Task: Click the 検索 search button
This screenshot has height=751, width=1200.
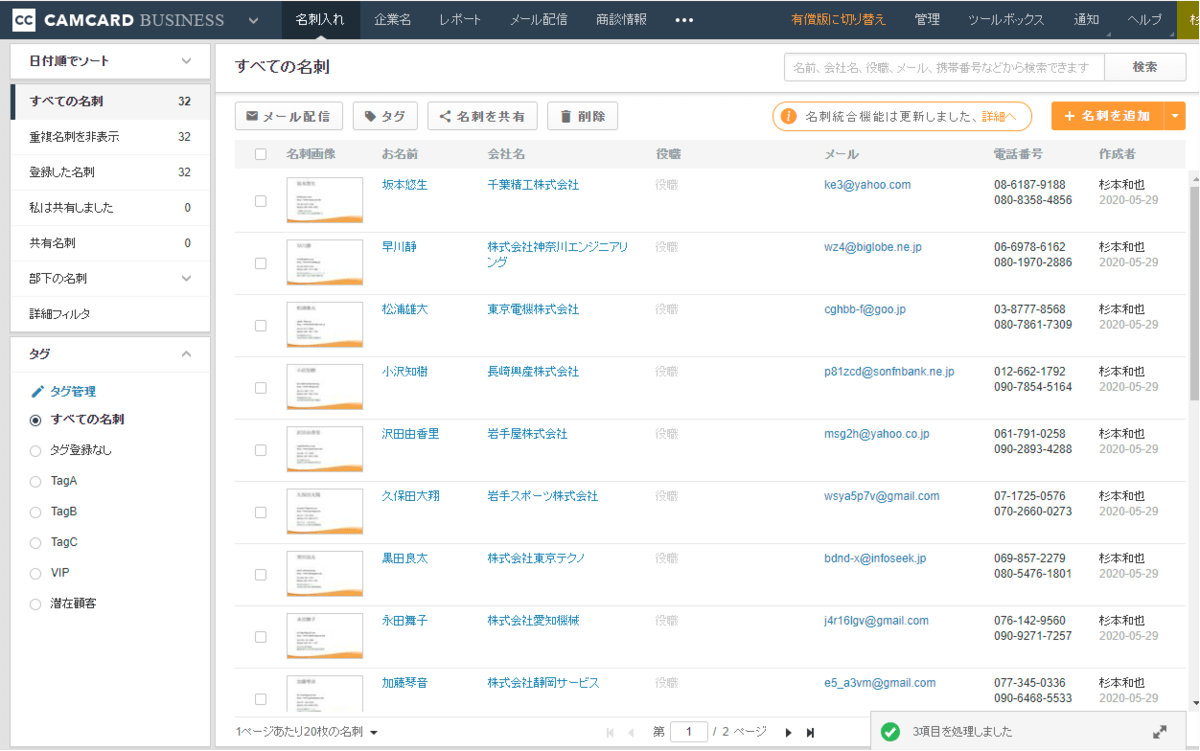Action: (1145, 67)
